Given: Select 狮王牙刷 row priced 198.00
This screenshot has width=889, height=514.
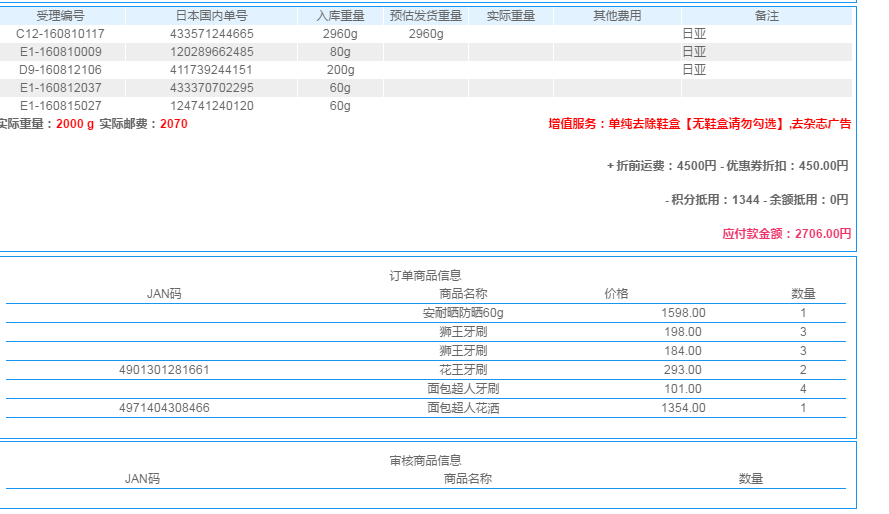Looking at the screenshot, I should [x=463, y=332].
